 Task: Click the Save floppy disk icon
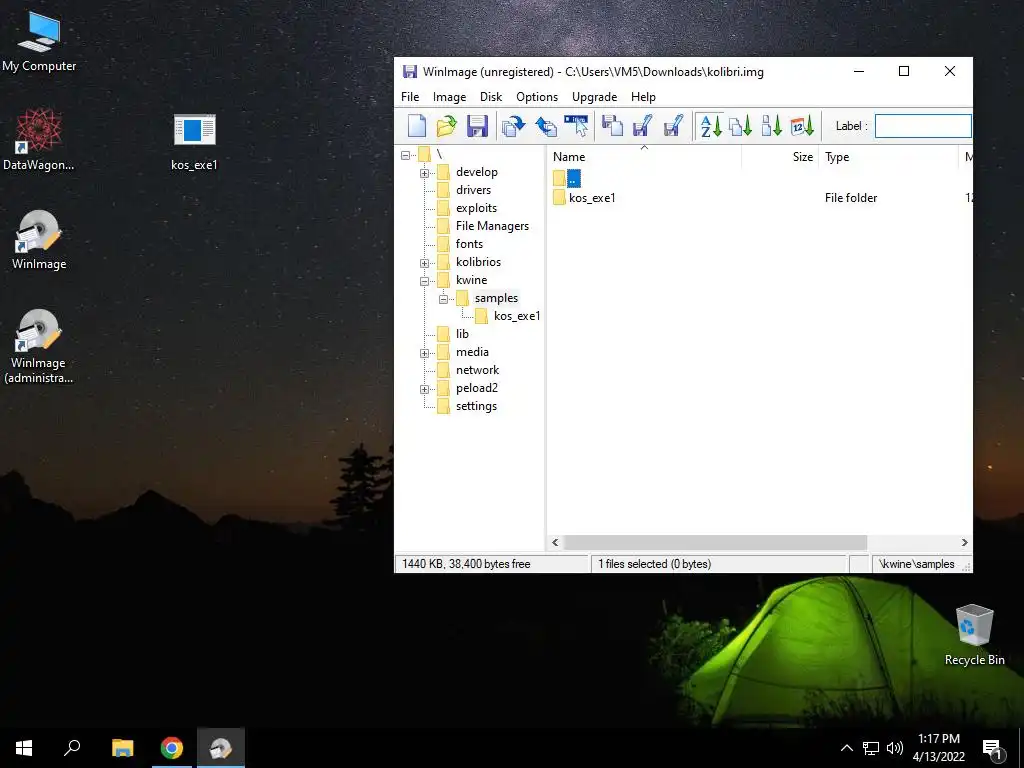click(x=477, y=125)
